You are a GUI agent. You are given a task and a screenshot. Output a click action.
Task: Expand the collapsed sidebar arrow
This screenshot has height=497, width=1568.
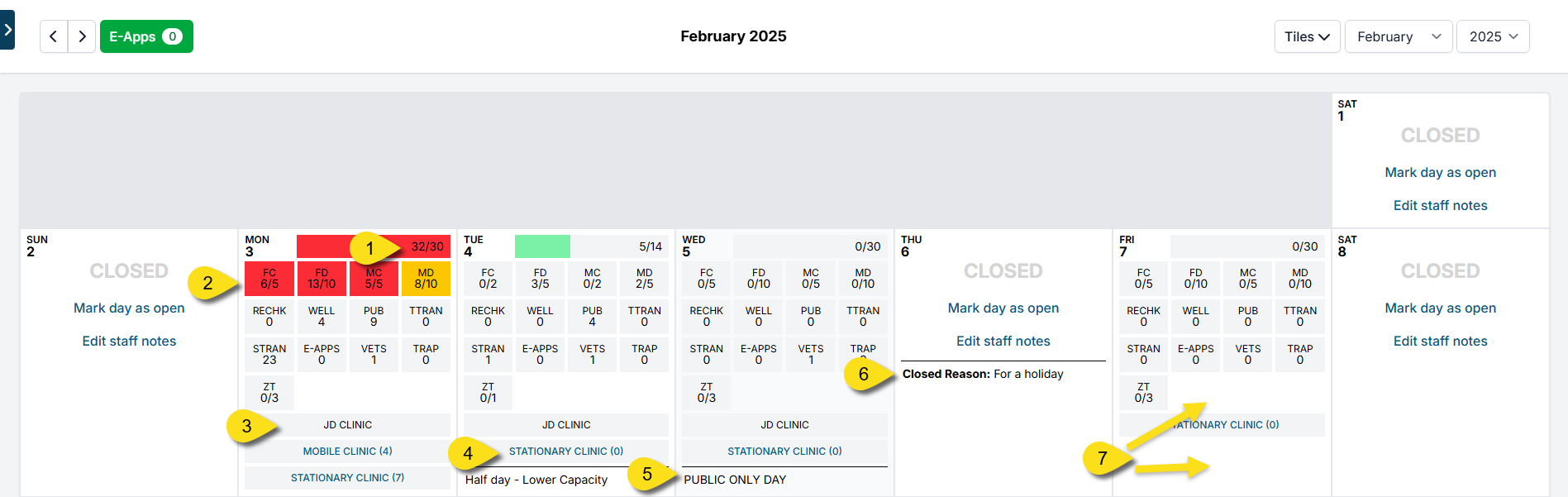[7, 31]
